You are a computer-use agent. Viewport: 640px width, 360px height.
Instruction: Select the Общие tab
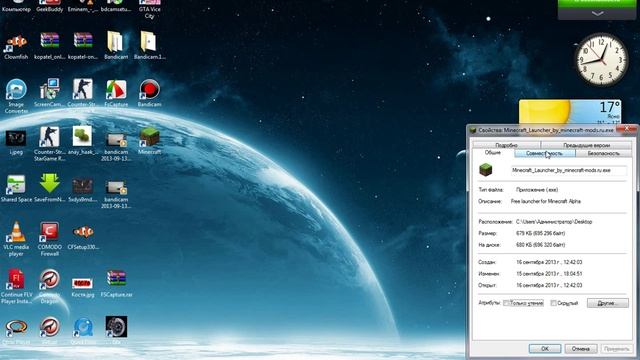(x=493, y=153)
